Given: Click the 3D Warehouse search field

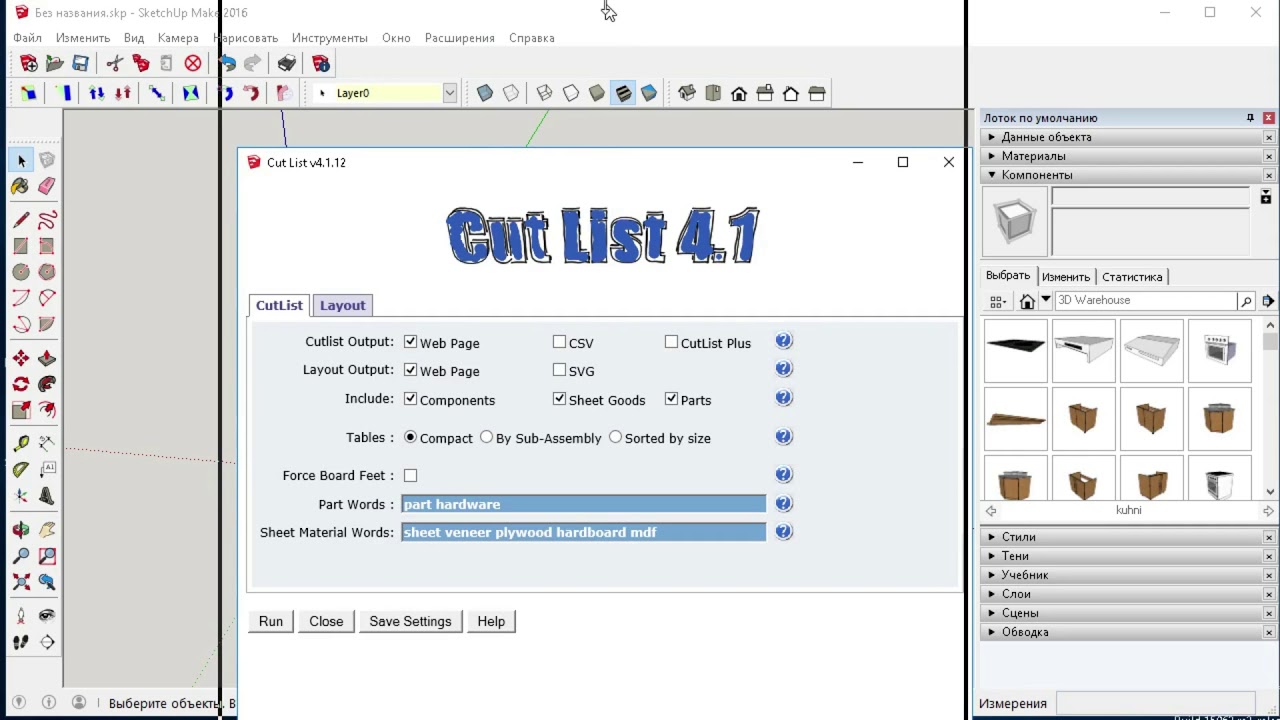Looking at the screenshot, I should click(1145, 301).
